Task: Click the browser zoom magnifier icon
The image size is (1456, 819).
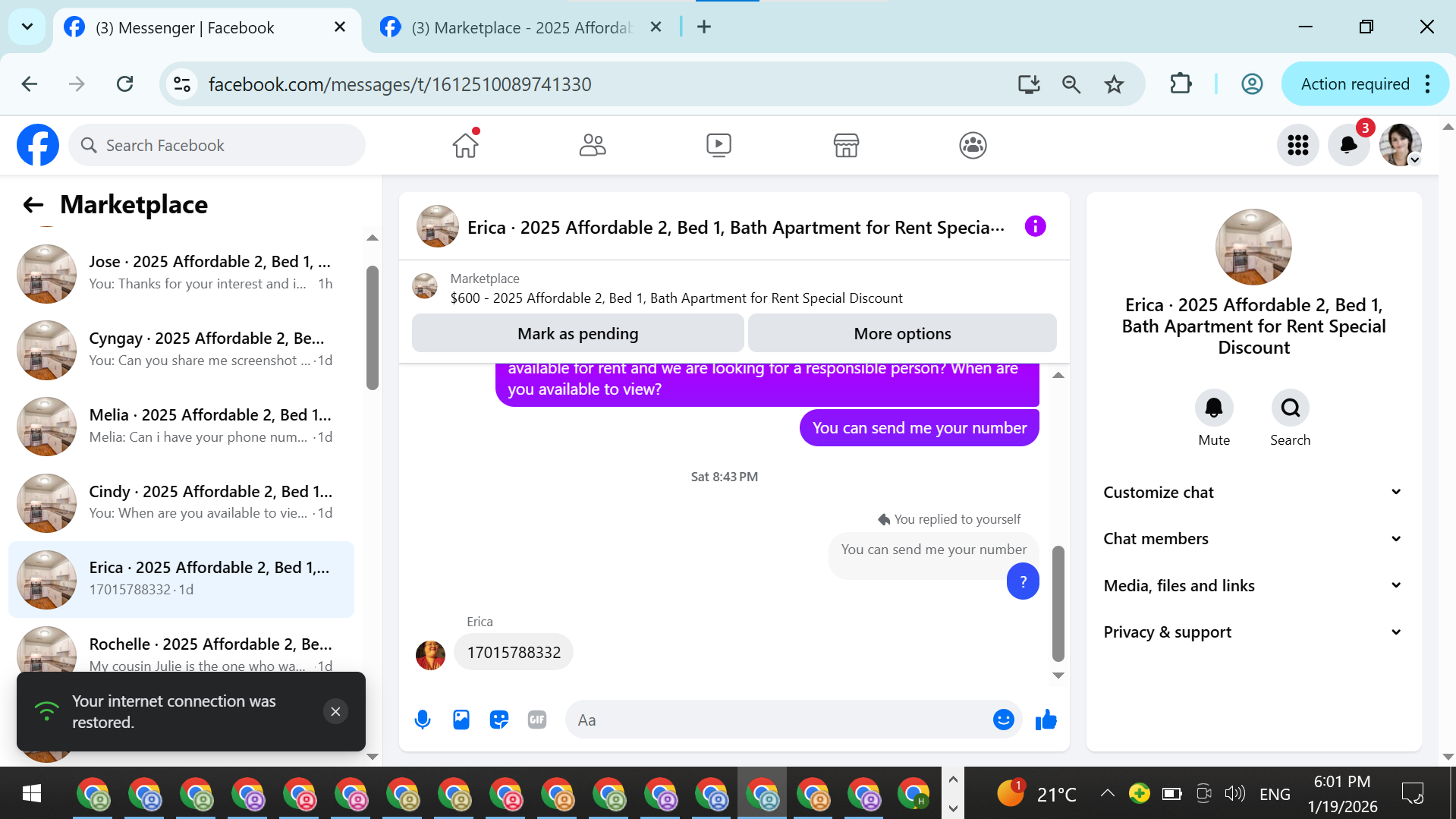Action: (1071, 84)
